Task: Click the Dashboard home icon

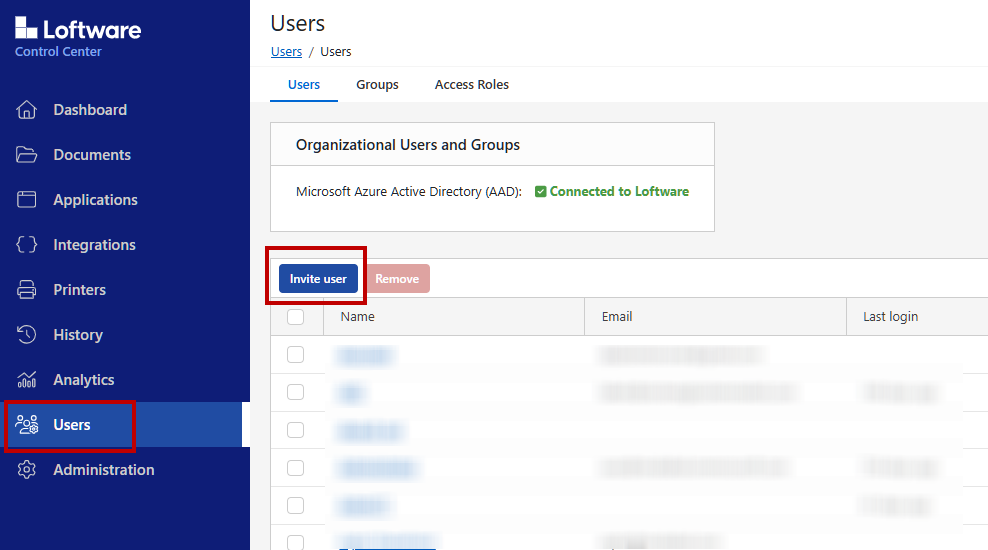Action: click(x=26, y=110)
